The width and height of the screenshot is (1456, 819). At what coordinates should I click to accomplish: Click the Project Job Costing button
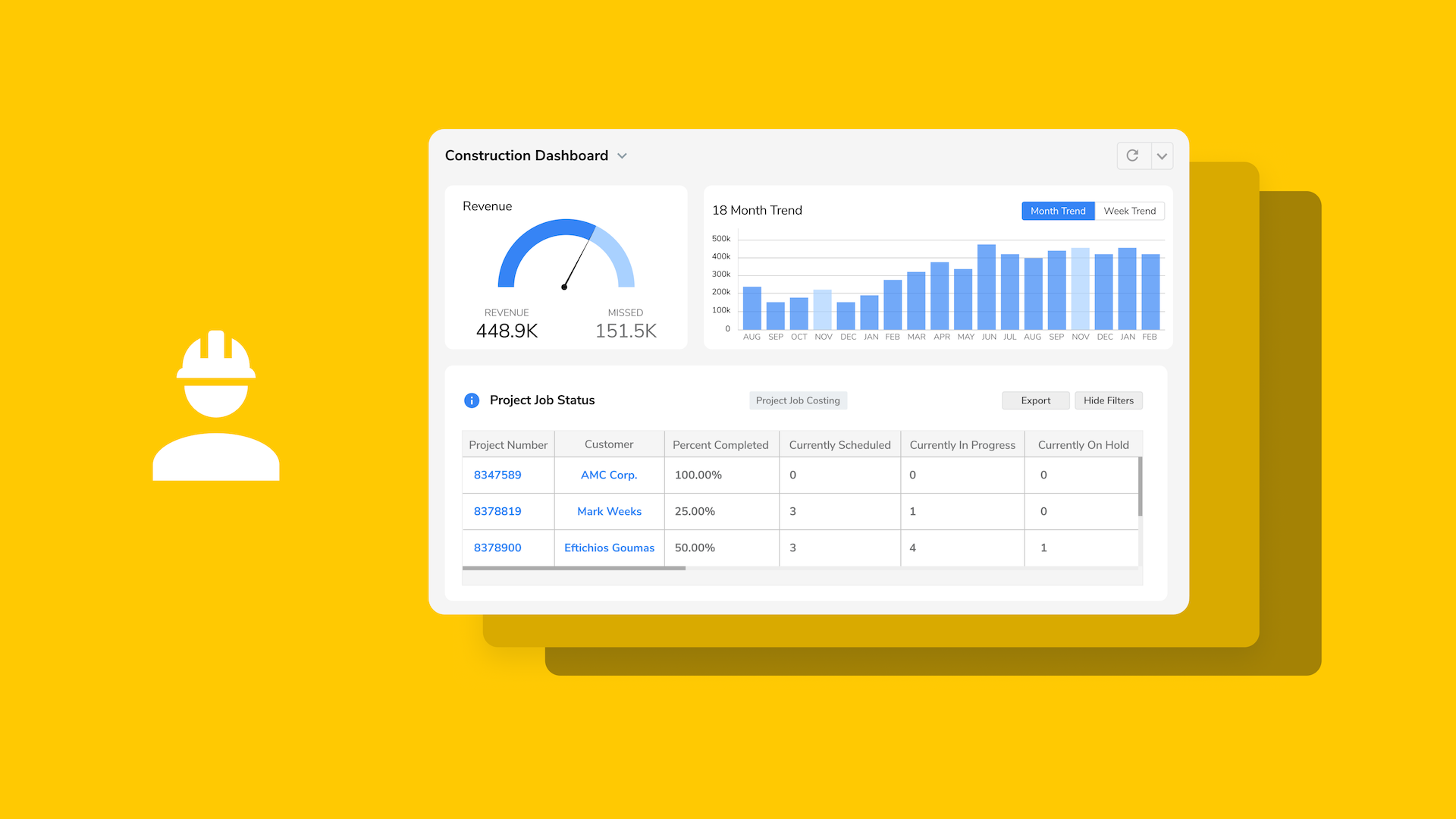pyautogui.click(x=798, y=400)
